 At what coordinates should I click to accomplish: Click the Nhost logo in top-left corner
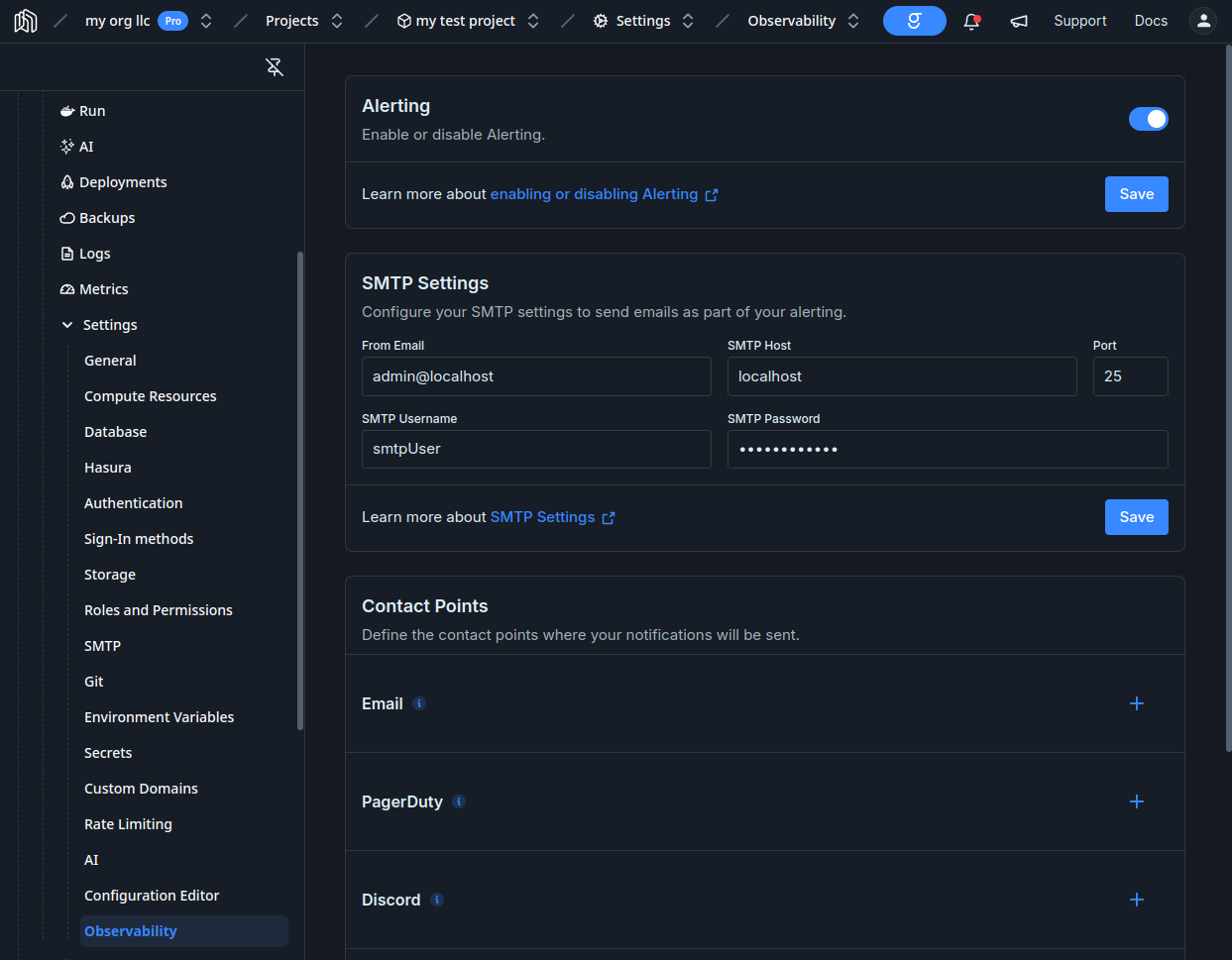click(x=26, y=21)
